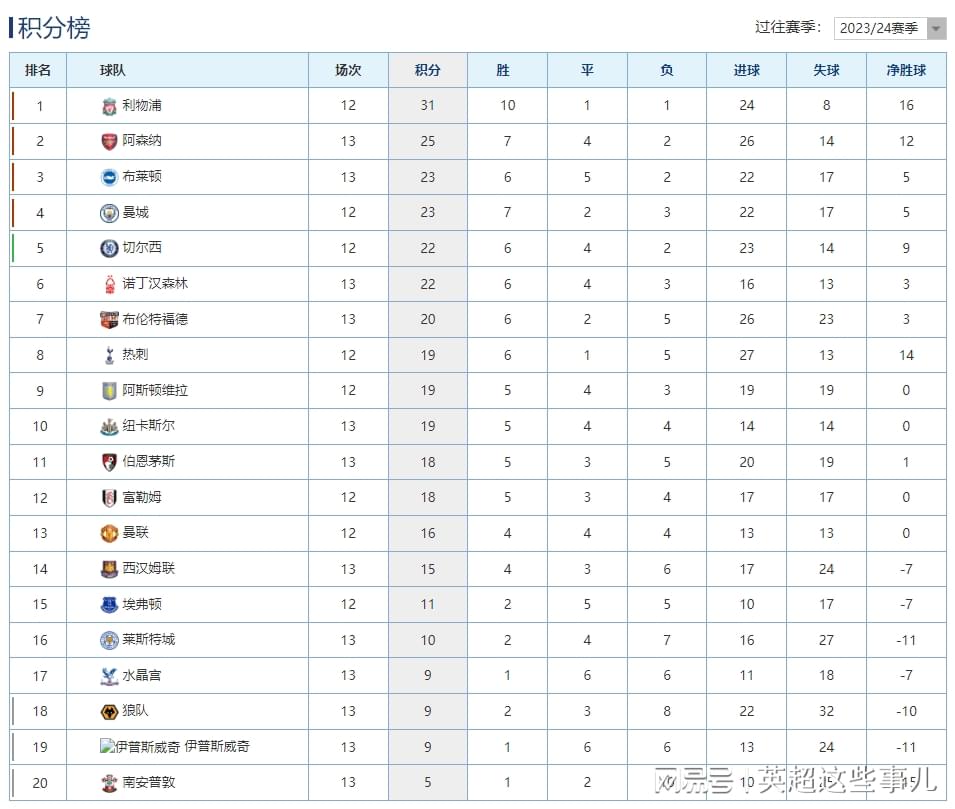
Task: Click the 进球 column header
Action: pos(747,70)
